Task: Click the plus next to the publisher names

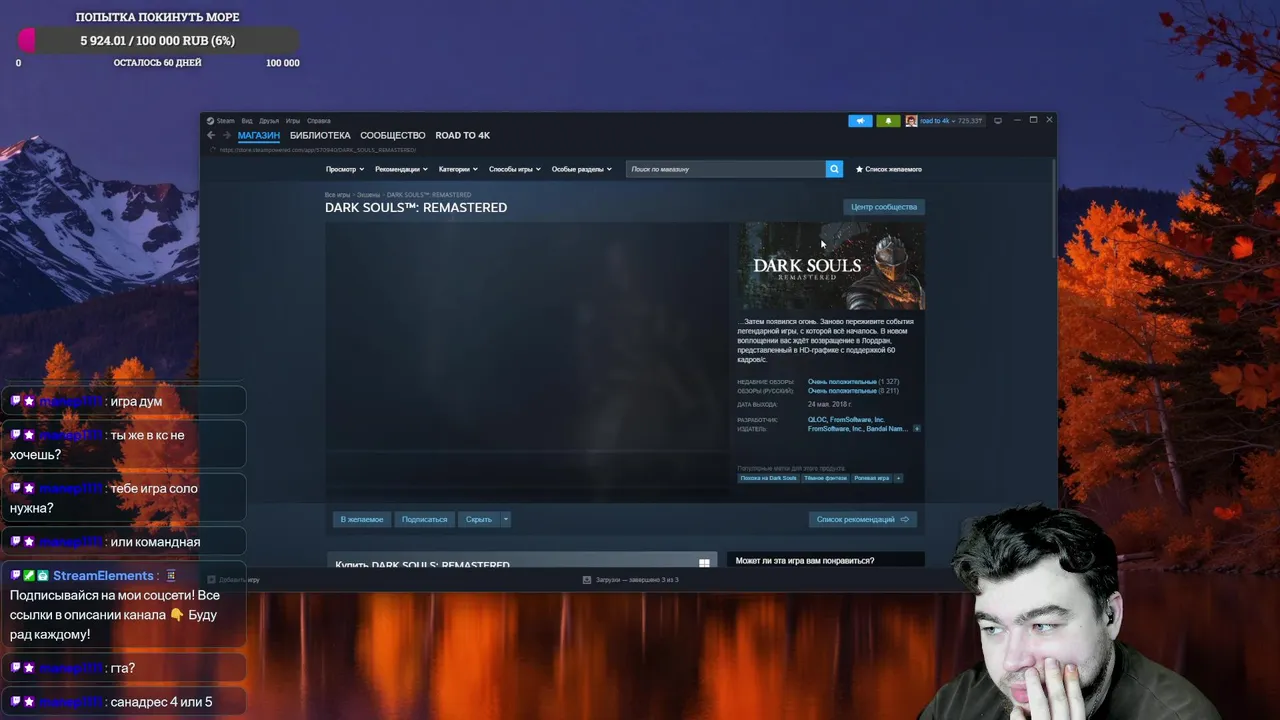Action: 916,429
